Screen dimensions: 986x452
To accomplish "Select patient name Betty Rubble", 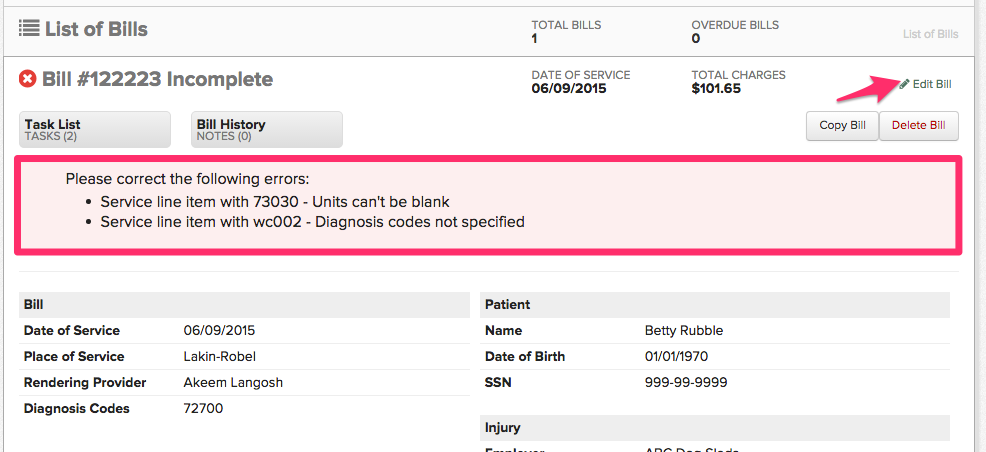I will point(684,331).
